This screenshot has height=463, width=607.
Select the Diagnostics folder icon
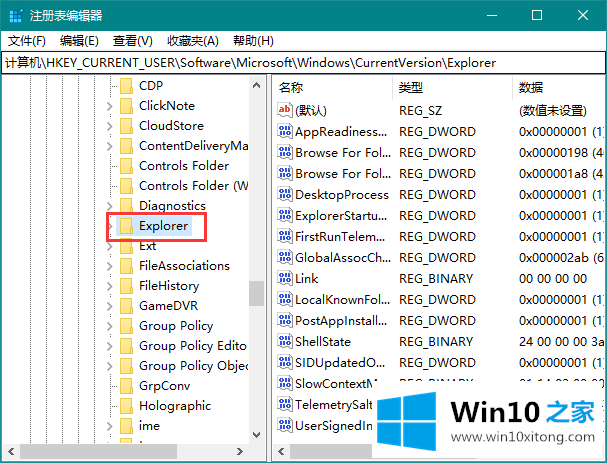(126, 206)
